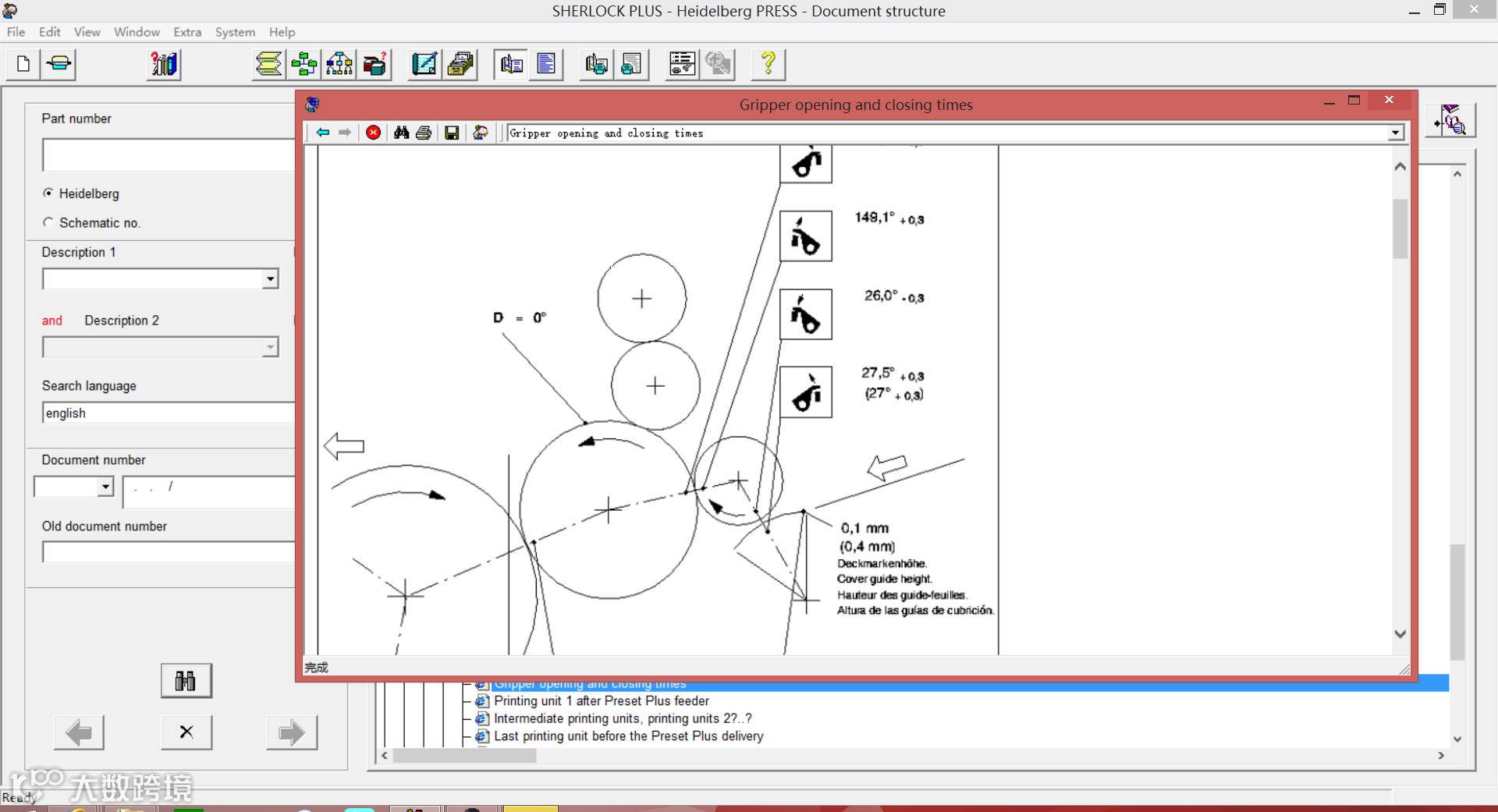
Task: Click the yellow question mark help icon
Action: point(769,64)
